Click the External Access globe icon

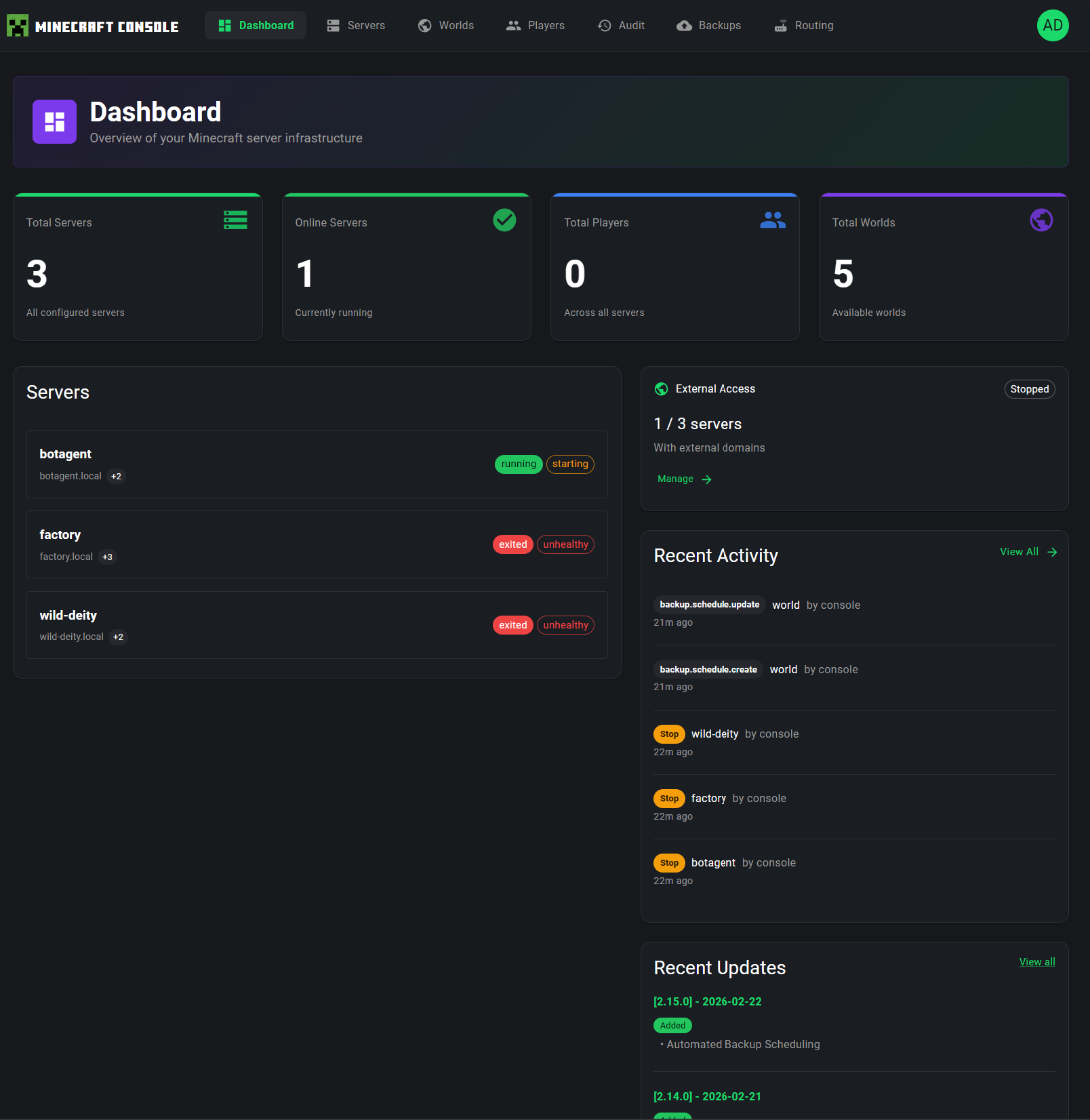click(662, 389)
